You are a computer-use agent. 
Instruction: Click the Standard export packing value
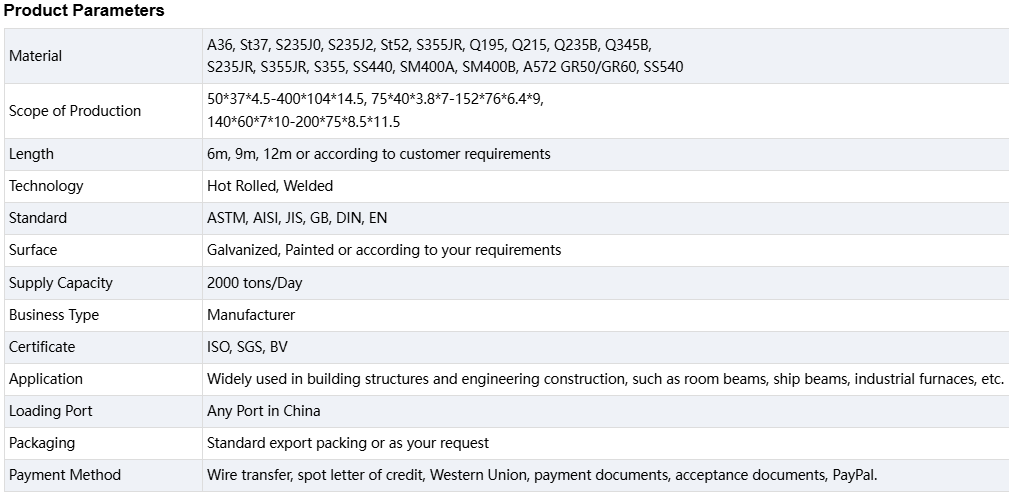point(347,443)
